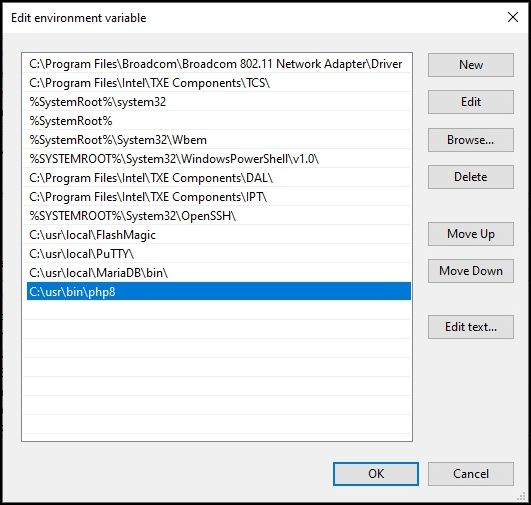This screenshot has width=531, height=505.
Task: Select the System32\Wbem path entry
Action: [219, 140]
